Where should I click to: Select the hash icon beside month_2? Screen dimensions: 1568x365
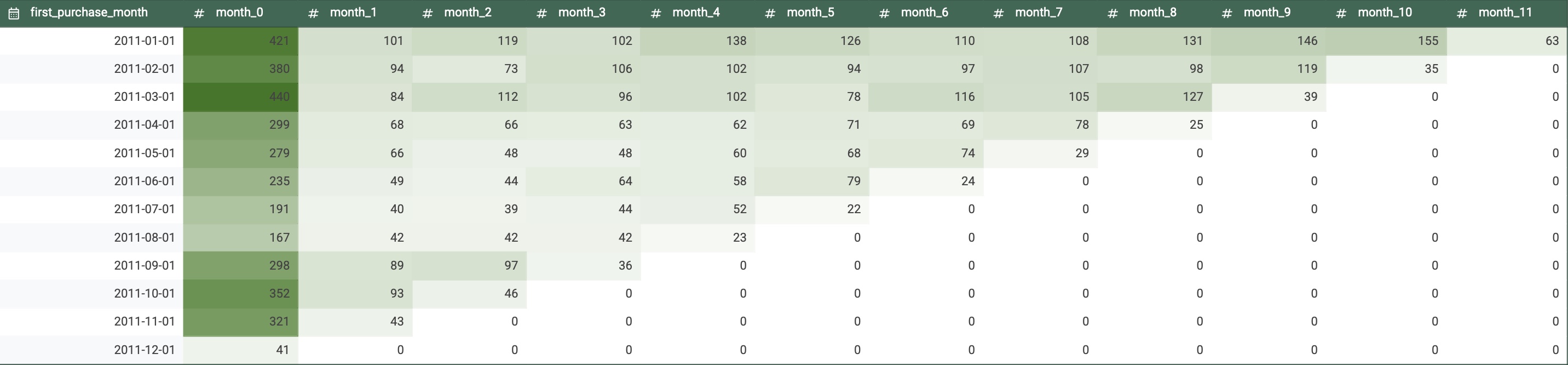point(427,13)
